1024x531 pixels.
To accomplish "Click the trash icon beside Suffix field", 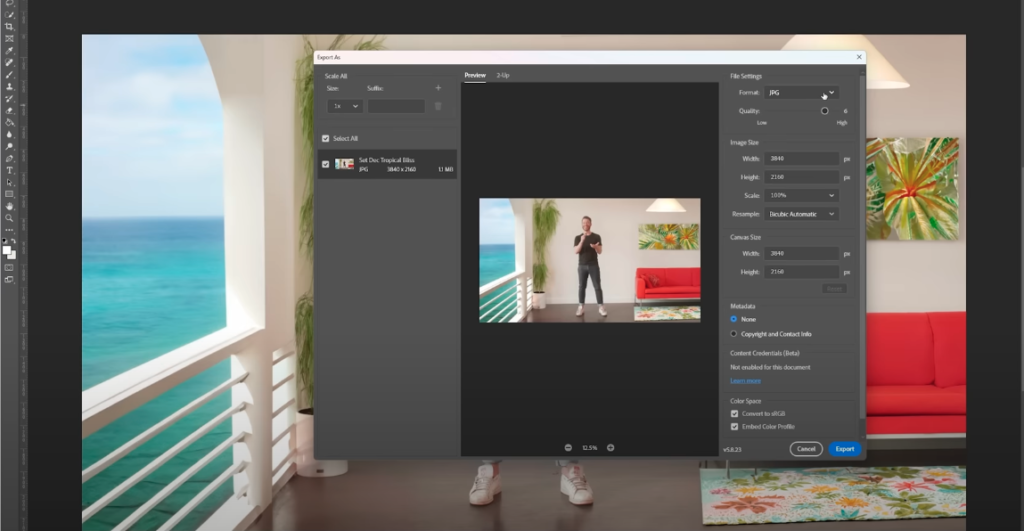I will (437, 106).
